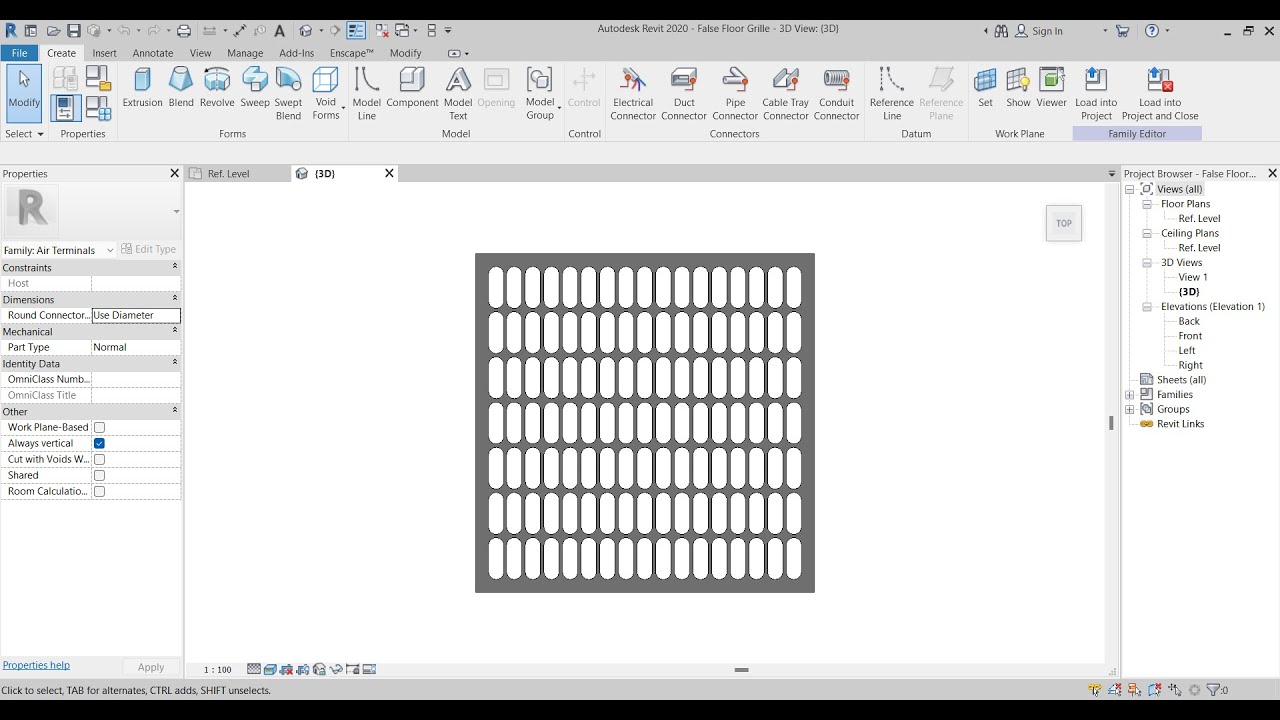Click Load into Project and Close
The height and width of the screenshot is (720, 1280).
[x=1160, y=93]
